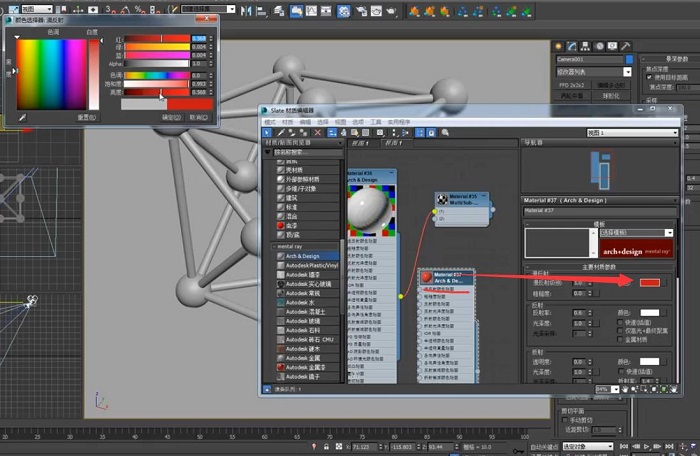Switch to the first View 1 tab in Slate
The height and width of the screenshot is (456, 700).
coord(360,143)
